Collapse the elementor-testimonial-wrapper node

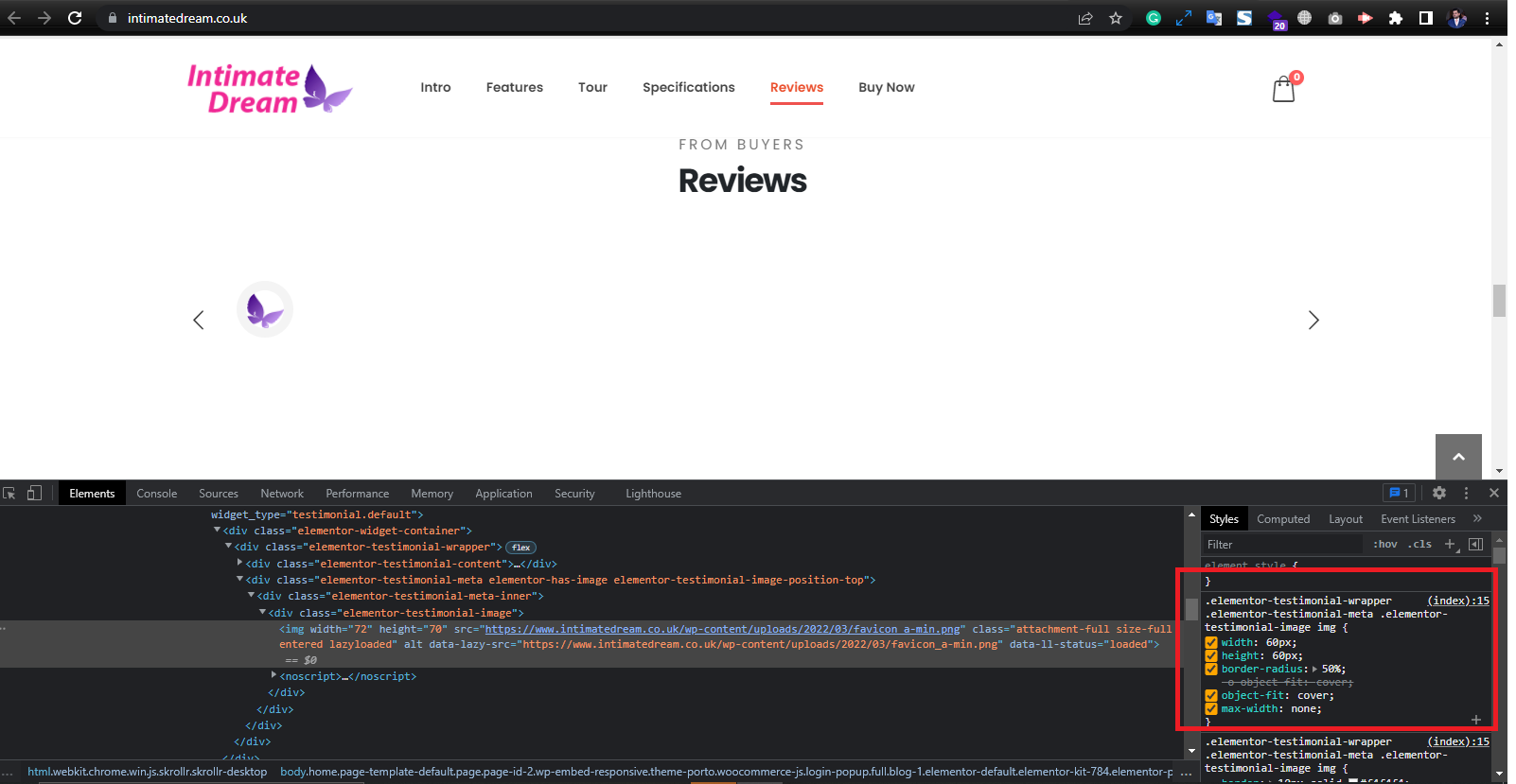coord(228,546)
